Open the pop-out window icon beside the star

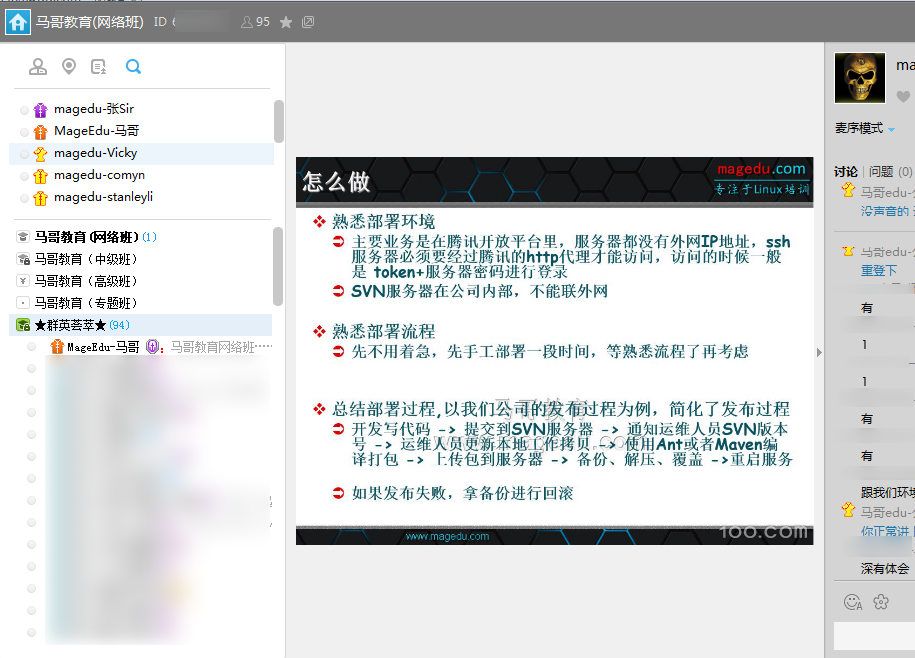[x=308, y=22]
